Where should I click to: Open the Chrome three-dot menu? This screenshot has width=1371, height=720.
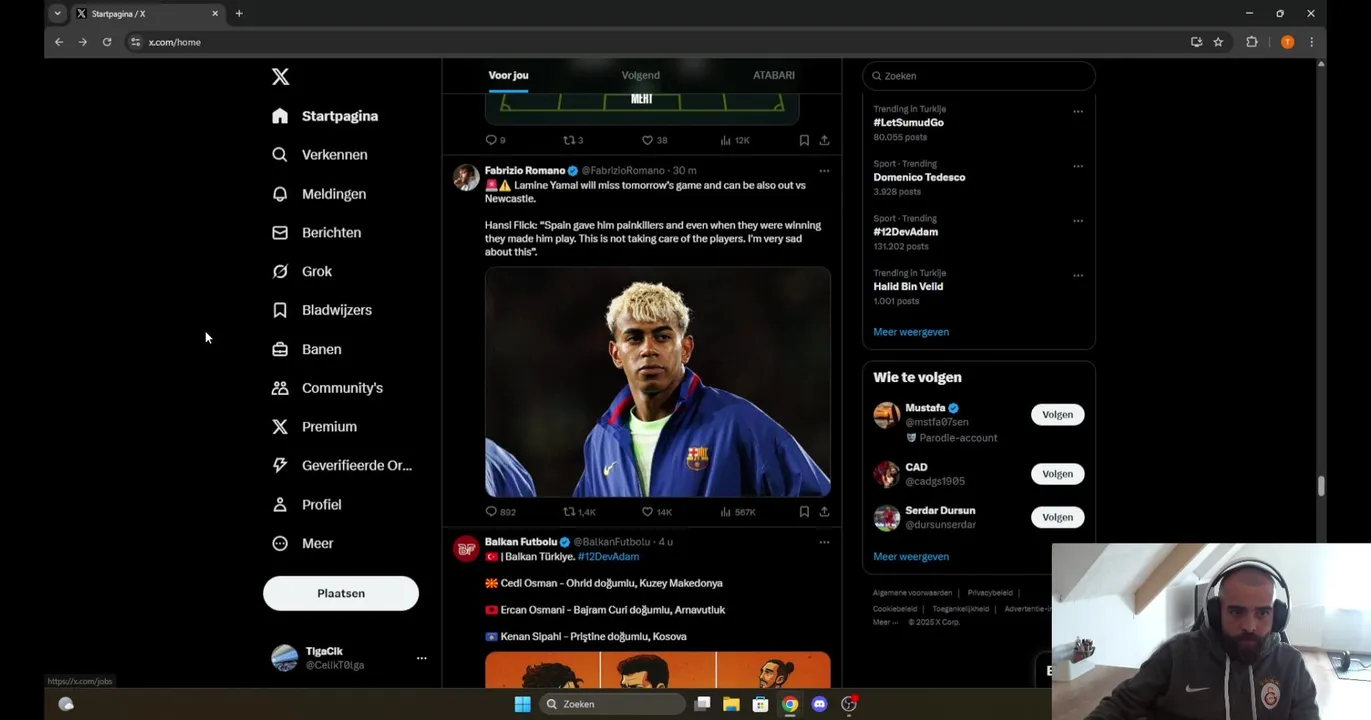click(1311, 42)
